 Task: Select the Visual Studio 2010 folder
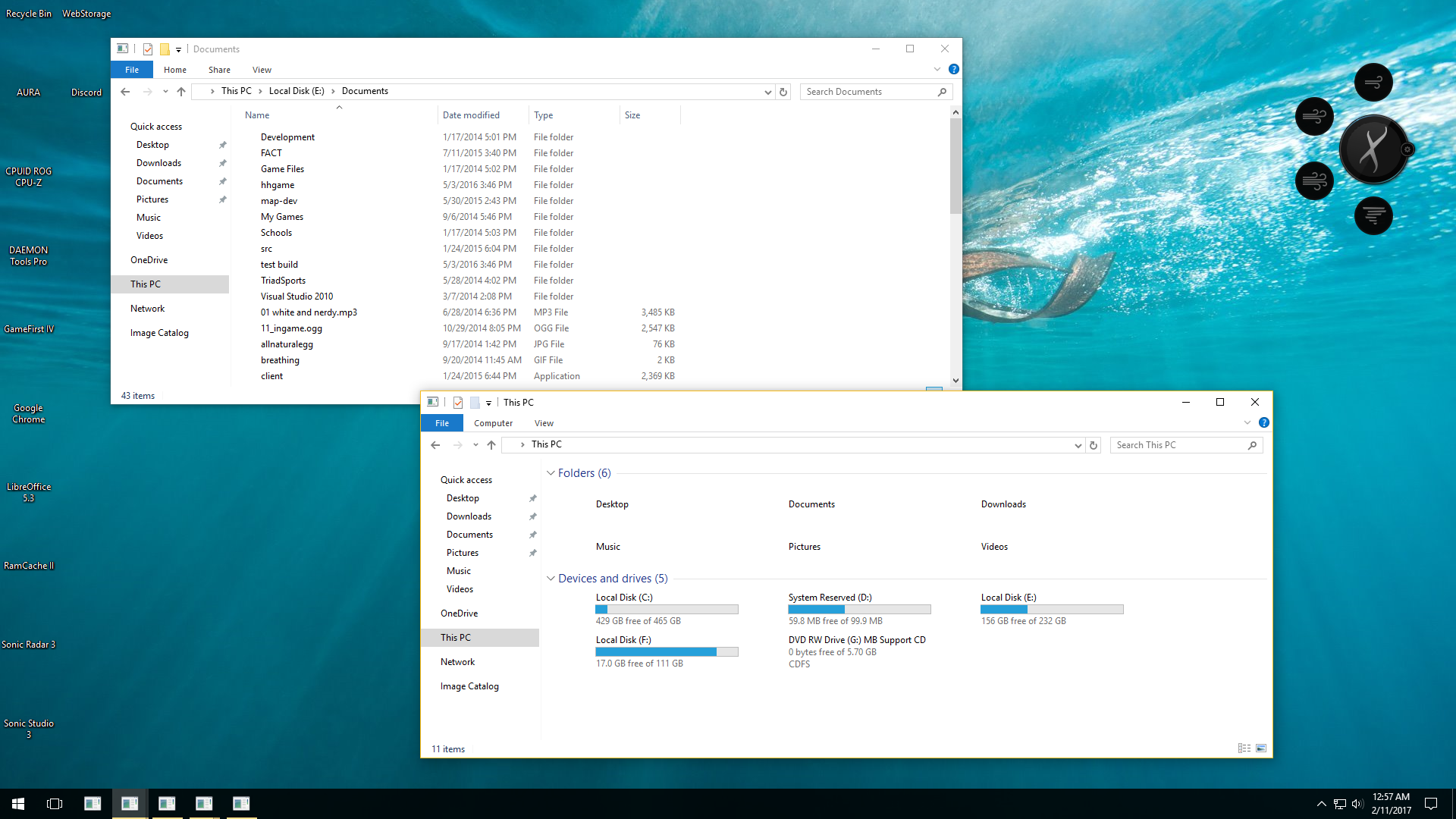click(x=297, y=297)
